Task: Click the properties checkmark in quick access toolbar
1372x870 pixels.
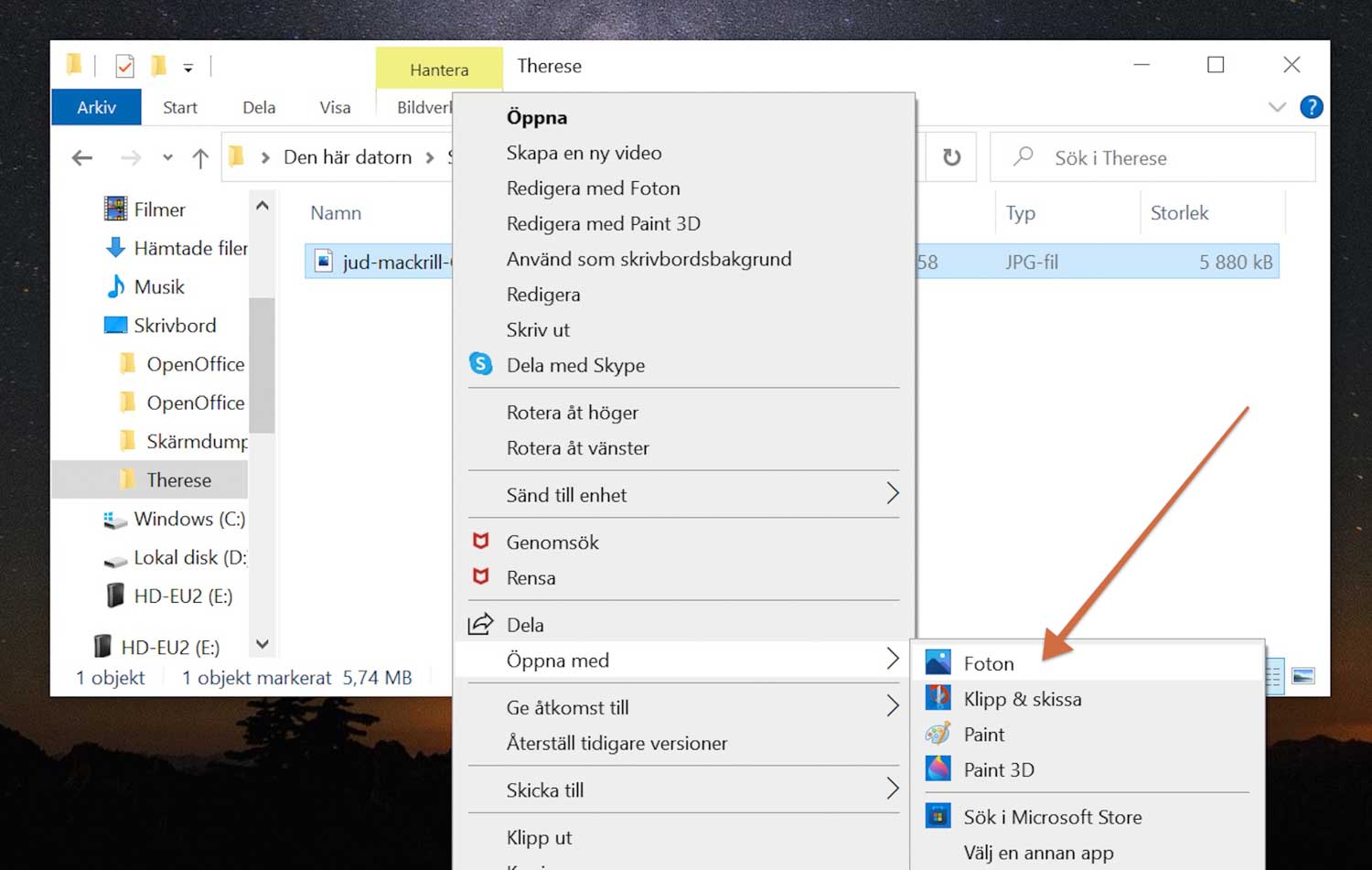Action: 124,66
